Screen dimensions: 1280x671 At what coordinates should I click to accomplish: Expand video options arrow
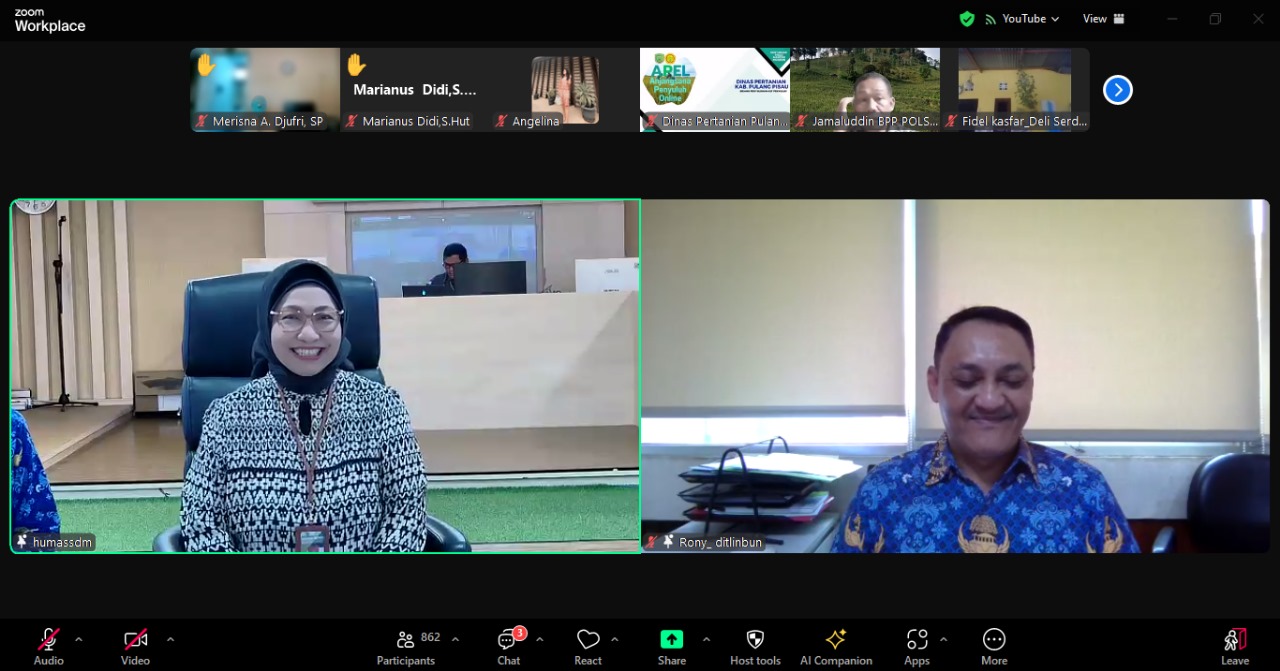point(170,639)
